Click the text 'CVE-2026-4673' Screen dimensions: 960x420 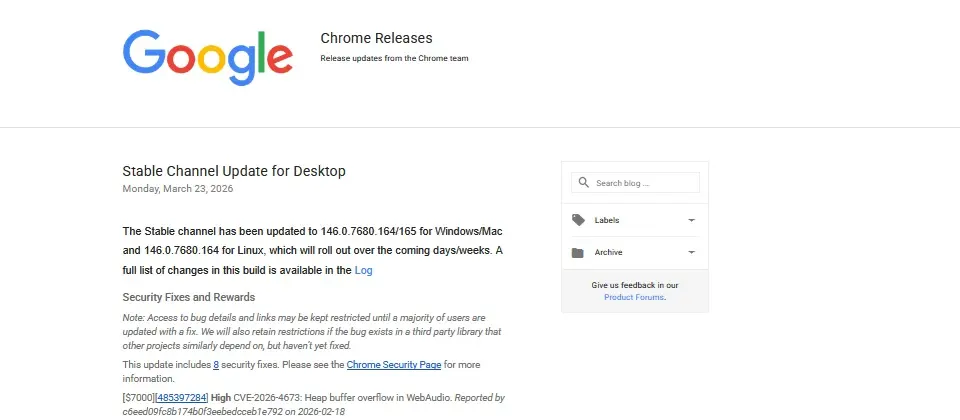(x=268, y=397)
